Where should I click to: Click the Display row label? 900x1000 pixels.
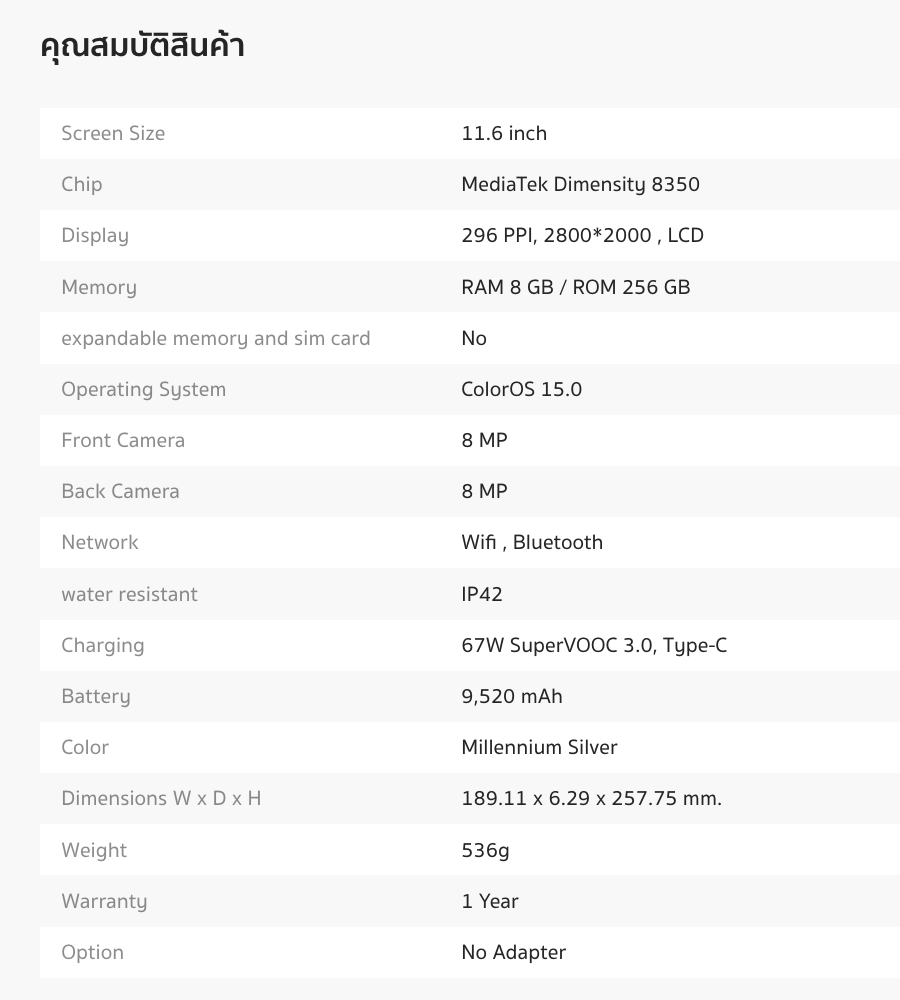(x=95, y=236)
